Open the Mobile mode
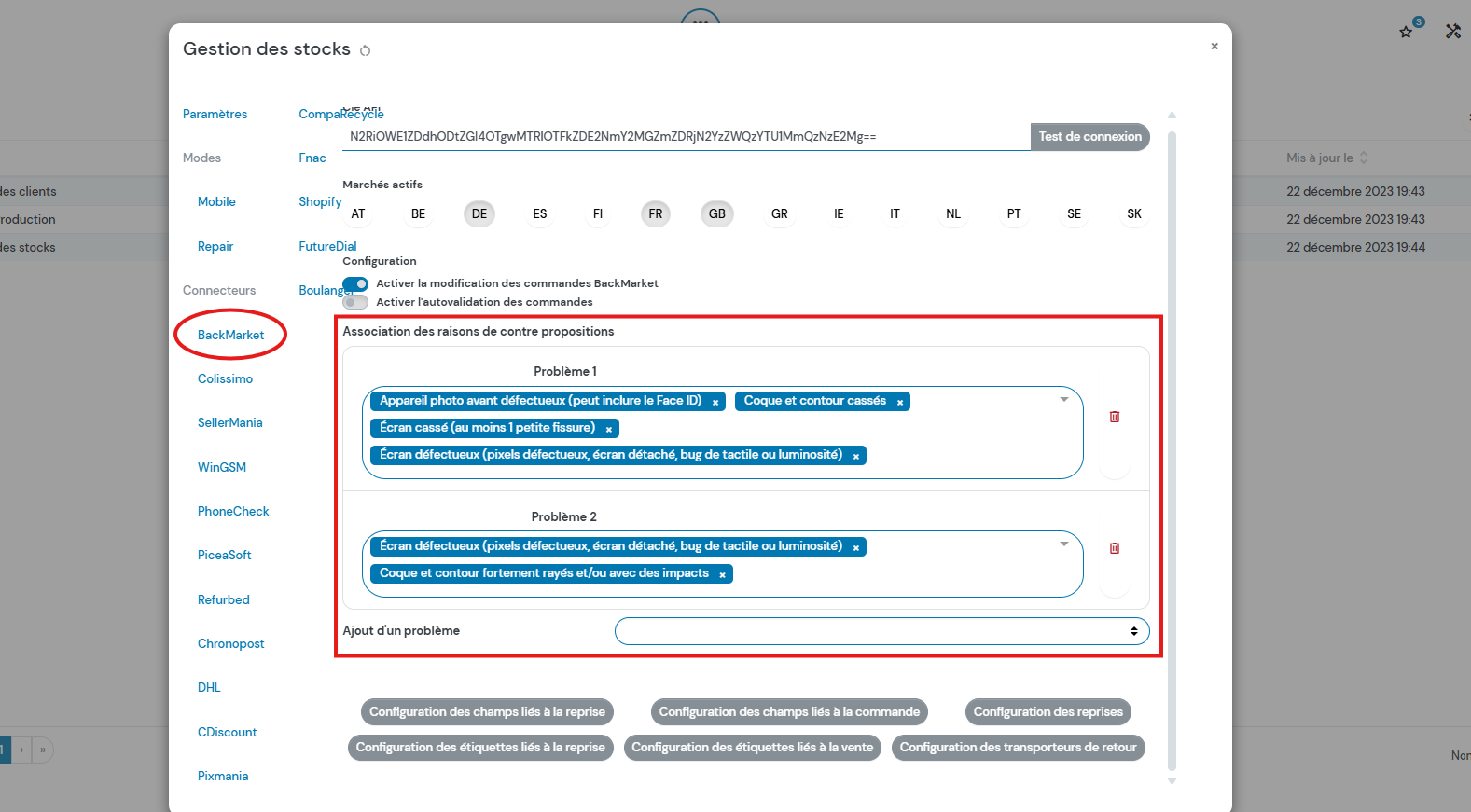1471x812 pixels. pyautogui.click(x=216, y=201)
